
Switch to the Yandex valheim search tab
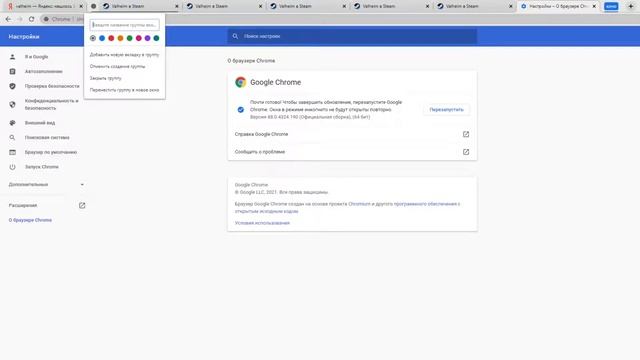(46, 6)
